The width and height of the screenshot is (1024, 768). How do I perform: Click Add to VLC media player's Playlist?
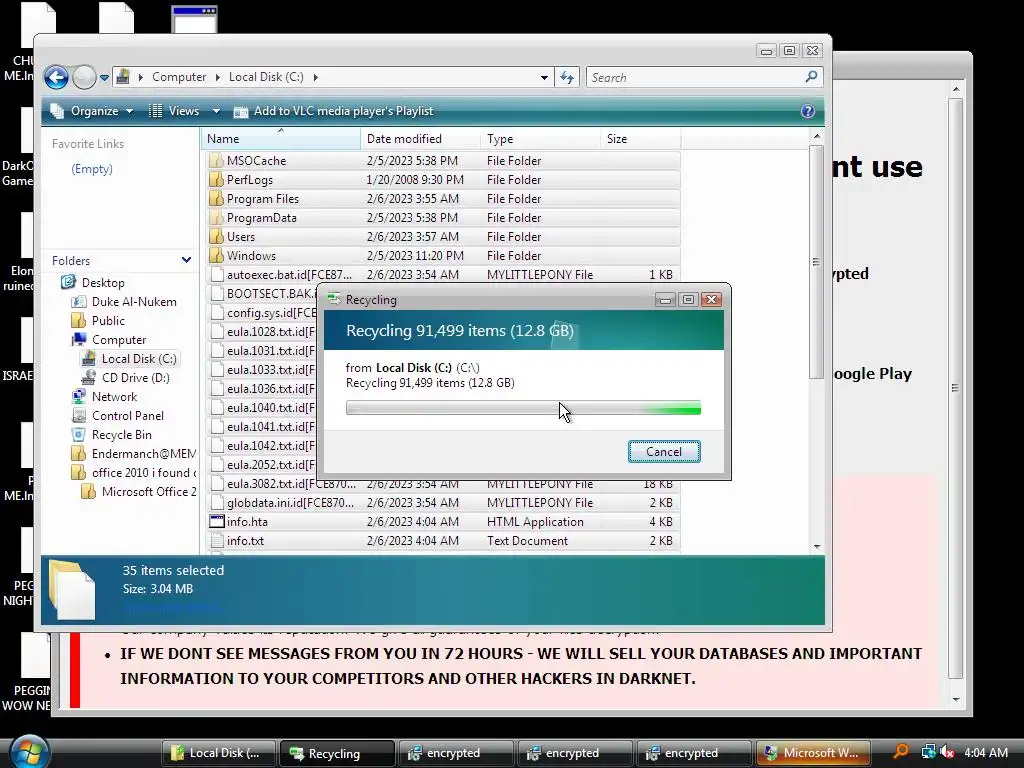(x=334, y=111)
